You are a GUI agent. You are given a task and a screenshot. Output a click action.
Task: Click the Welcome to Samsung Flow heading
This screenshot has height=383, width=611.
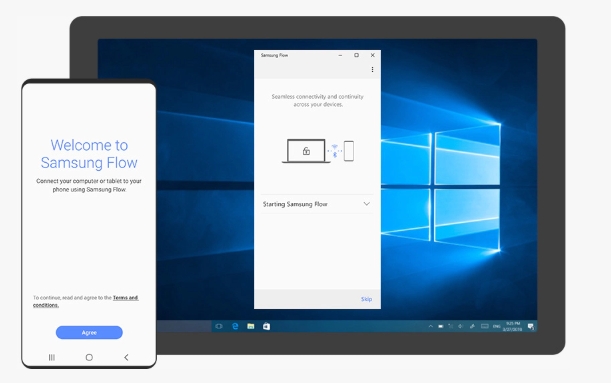coord(89,154)
